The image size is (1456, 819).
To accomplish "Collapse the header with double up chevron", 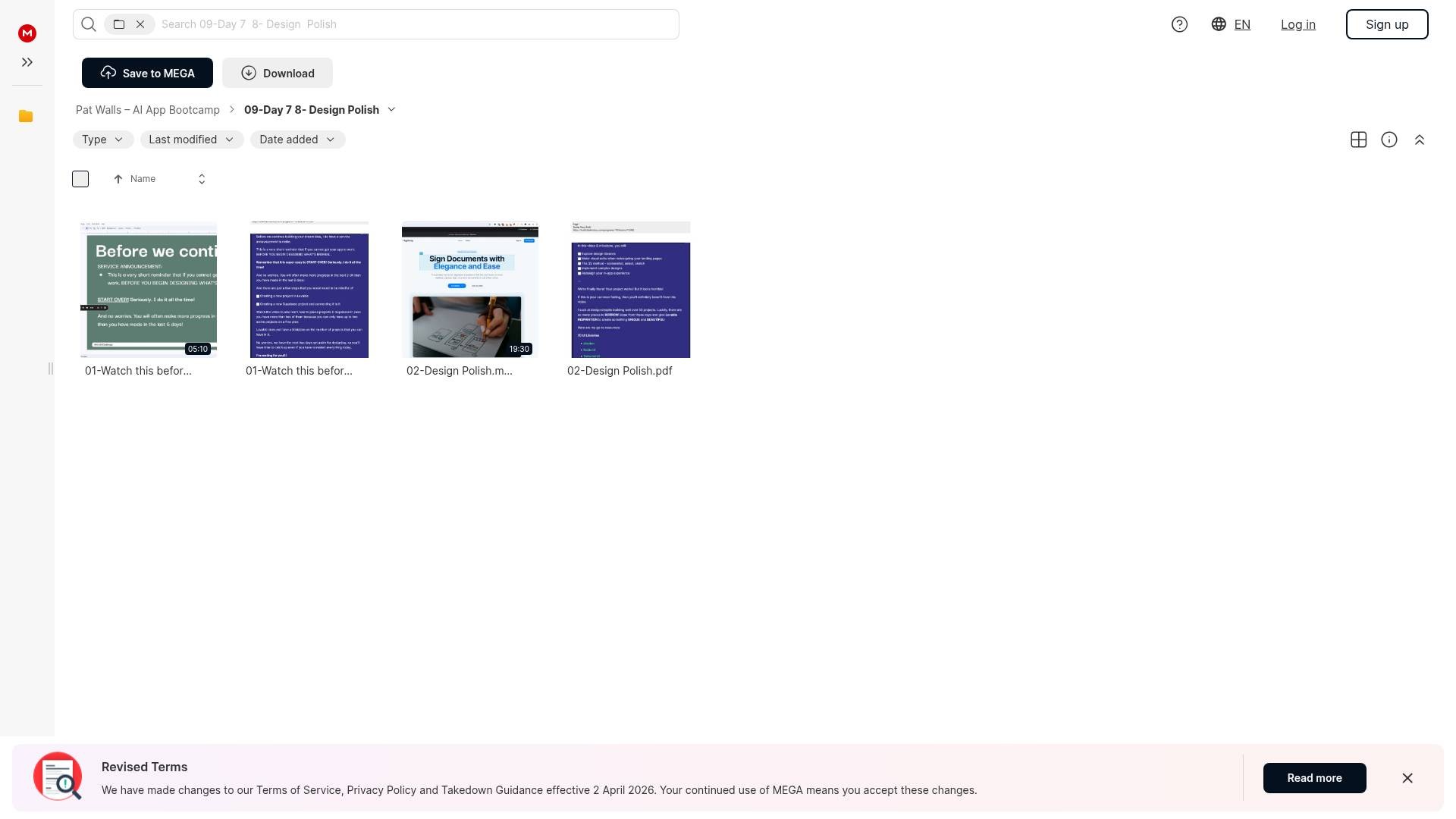I will 1419,140.
